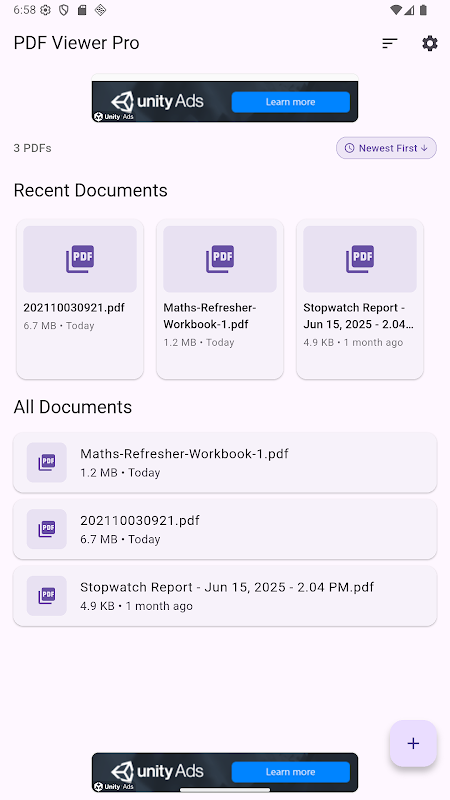Open settings via the gear icon
The image size is (450, 800).
[430, 43]
